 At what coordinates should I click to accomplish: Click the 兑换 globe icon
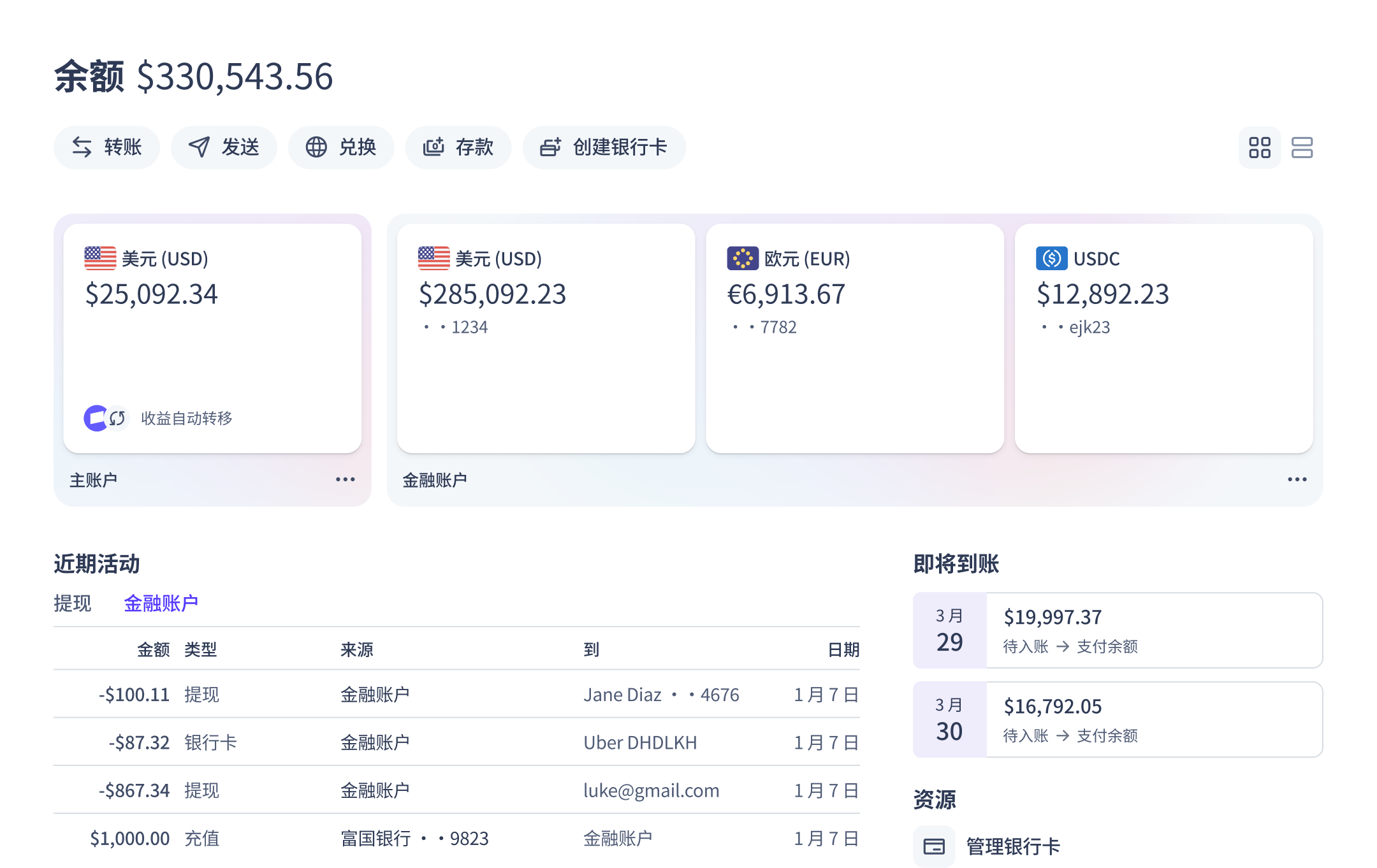point(316,147)
